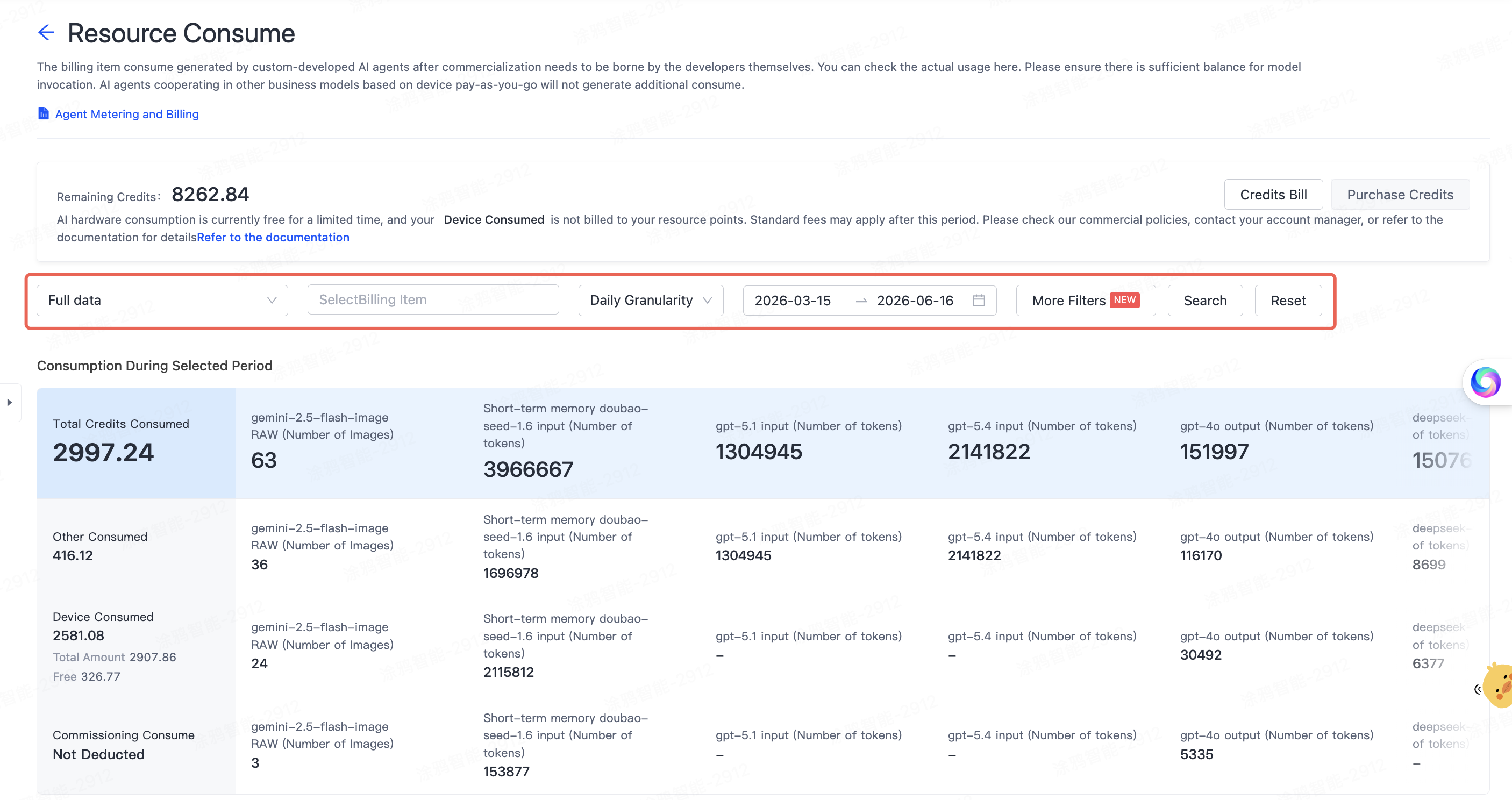Click the Select Billing Item field
Viewport: 1512px width, 800px height.
433,300
